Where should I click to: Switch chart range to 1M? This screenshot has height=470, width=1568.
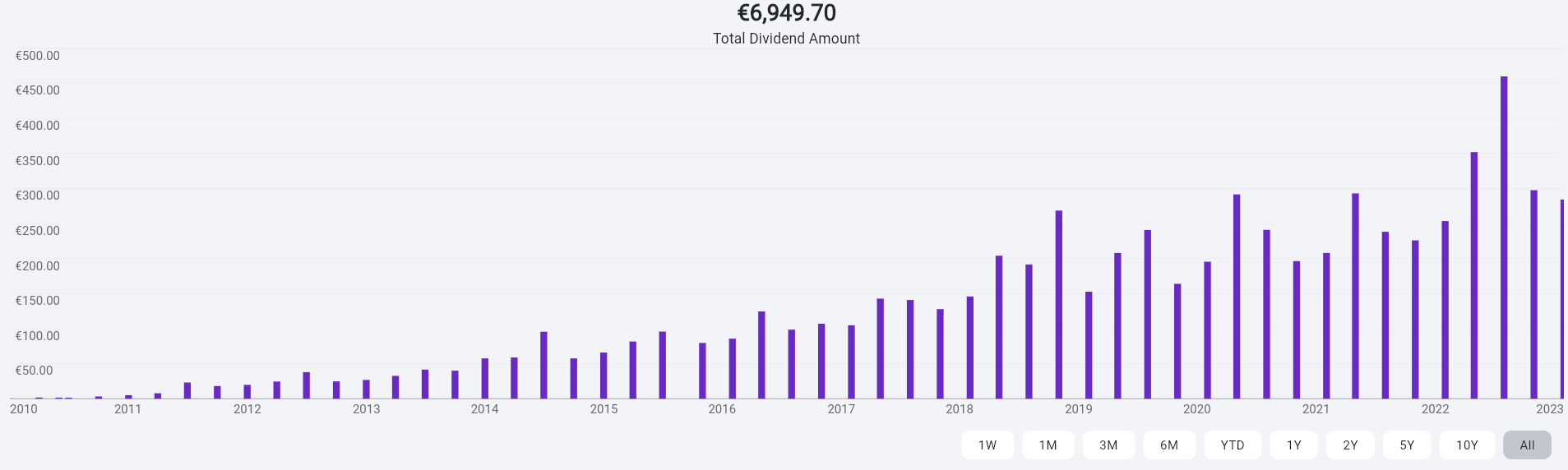(1048, 445)
